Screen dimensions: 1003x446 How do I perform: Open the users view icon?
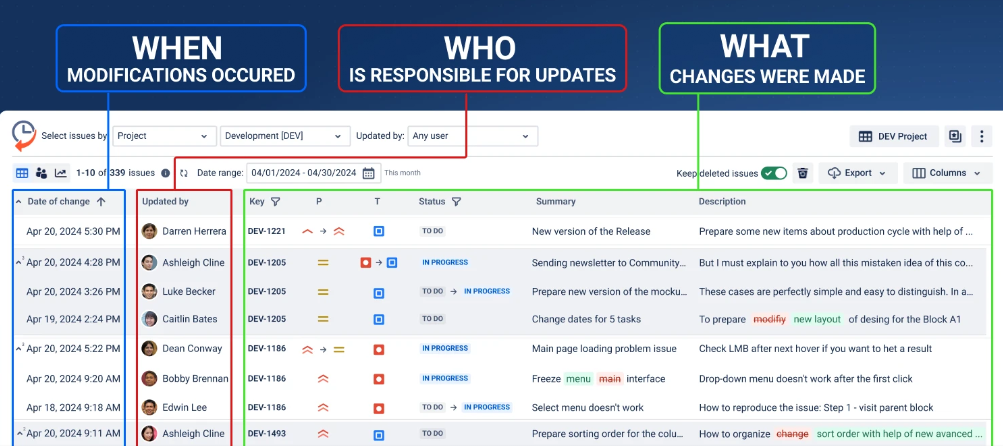tap(41, 173)
